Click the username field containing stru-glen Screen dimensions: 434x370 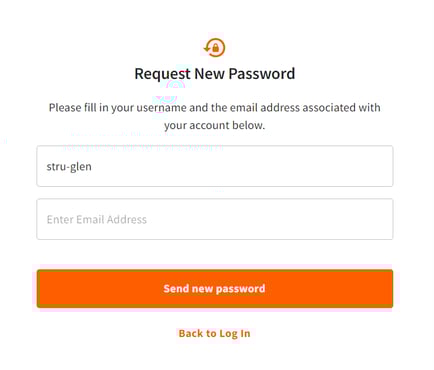pyautogui.click(x=215, y=166)
